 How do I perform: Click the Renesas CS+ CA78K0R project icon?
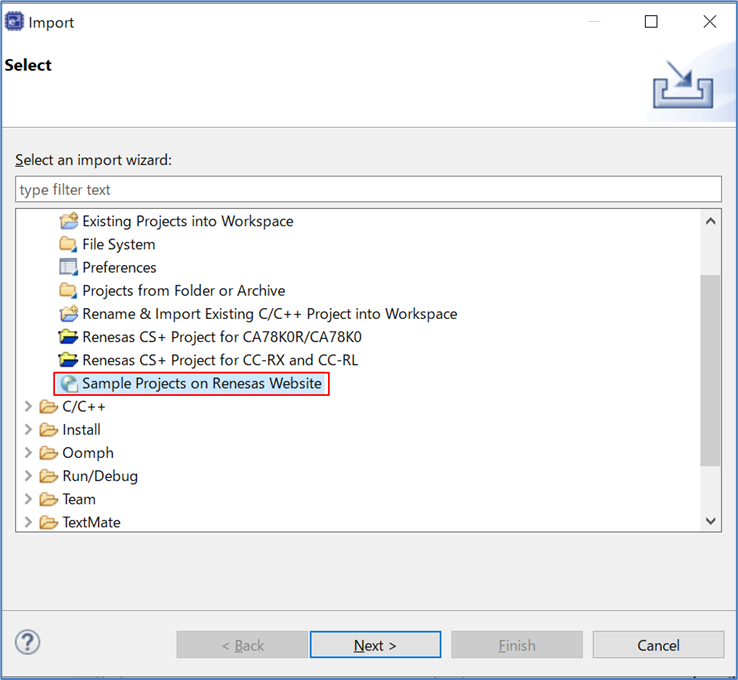[x=68, y=336]
